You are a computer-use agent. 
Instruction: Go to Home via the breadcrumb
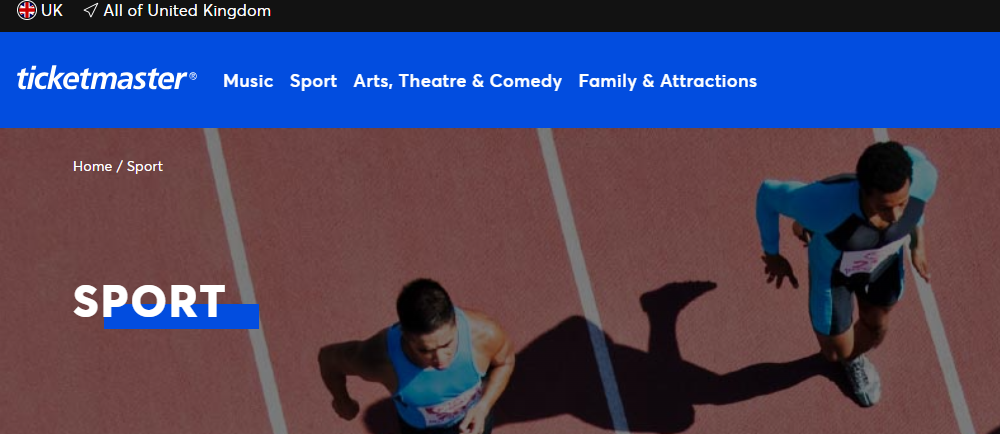[92, 166]
